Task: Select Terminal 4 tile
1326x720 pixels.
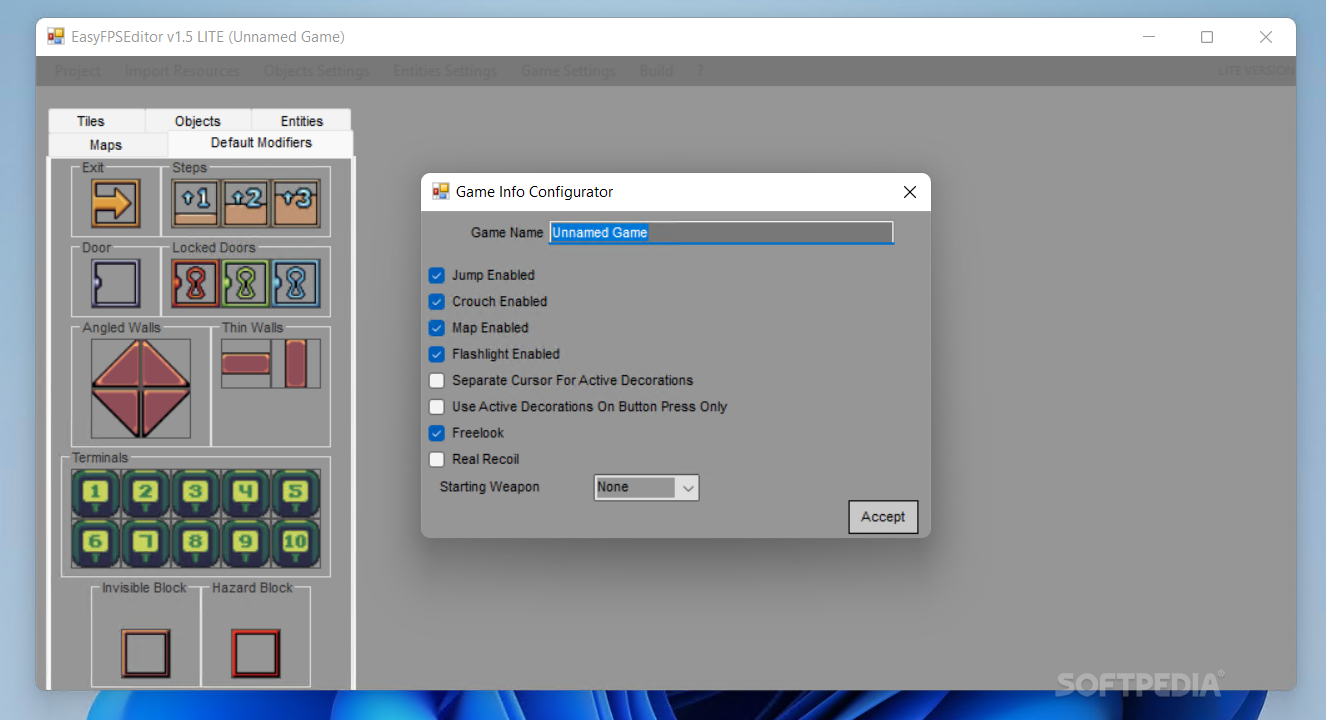Action: pos(246,494)
